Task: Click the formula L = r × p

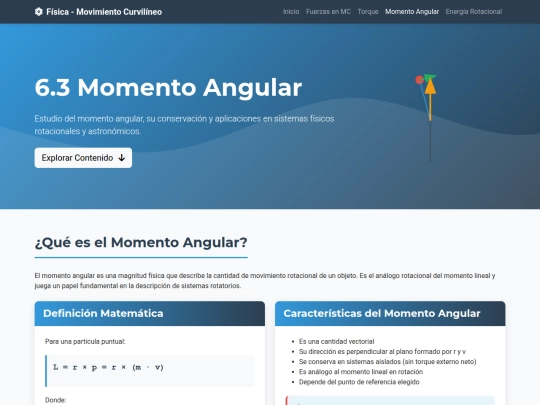Action: pyautogui.click(x=108, y=367)
